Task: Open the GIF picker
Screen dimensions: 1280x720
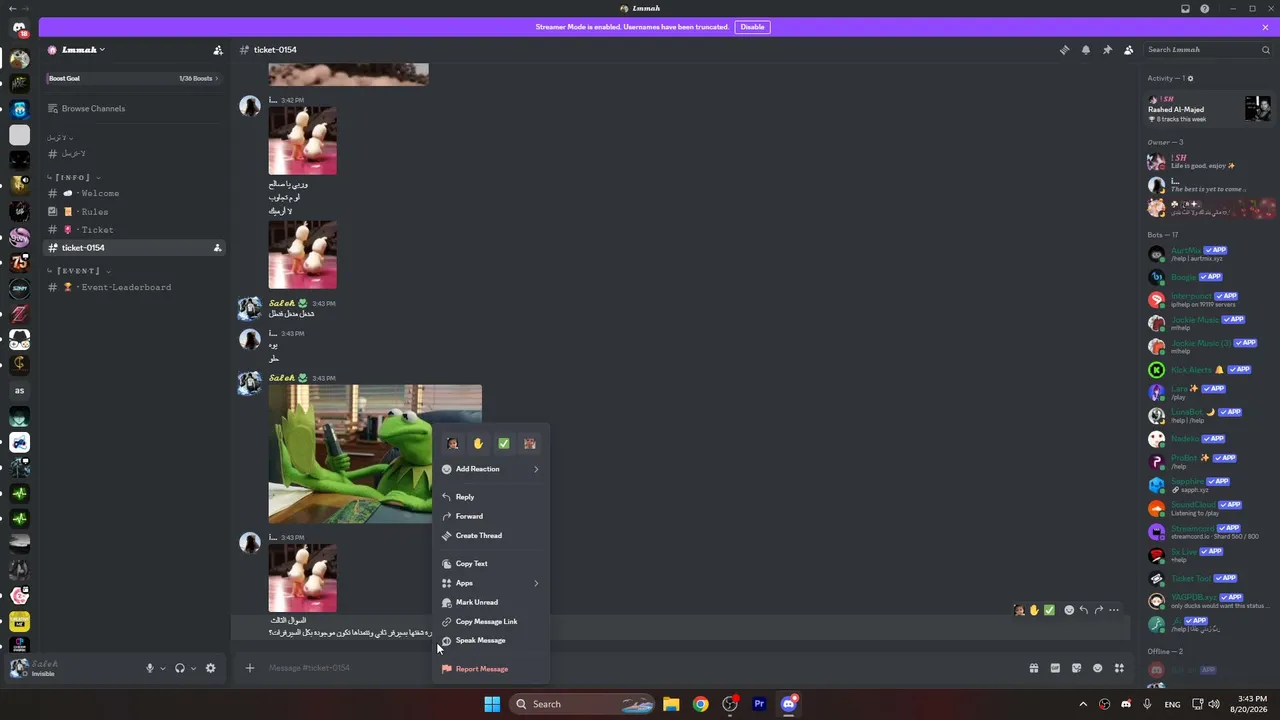Action: pos(1055,668)
